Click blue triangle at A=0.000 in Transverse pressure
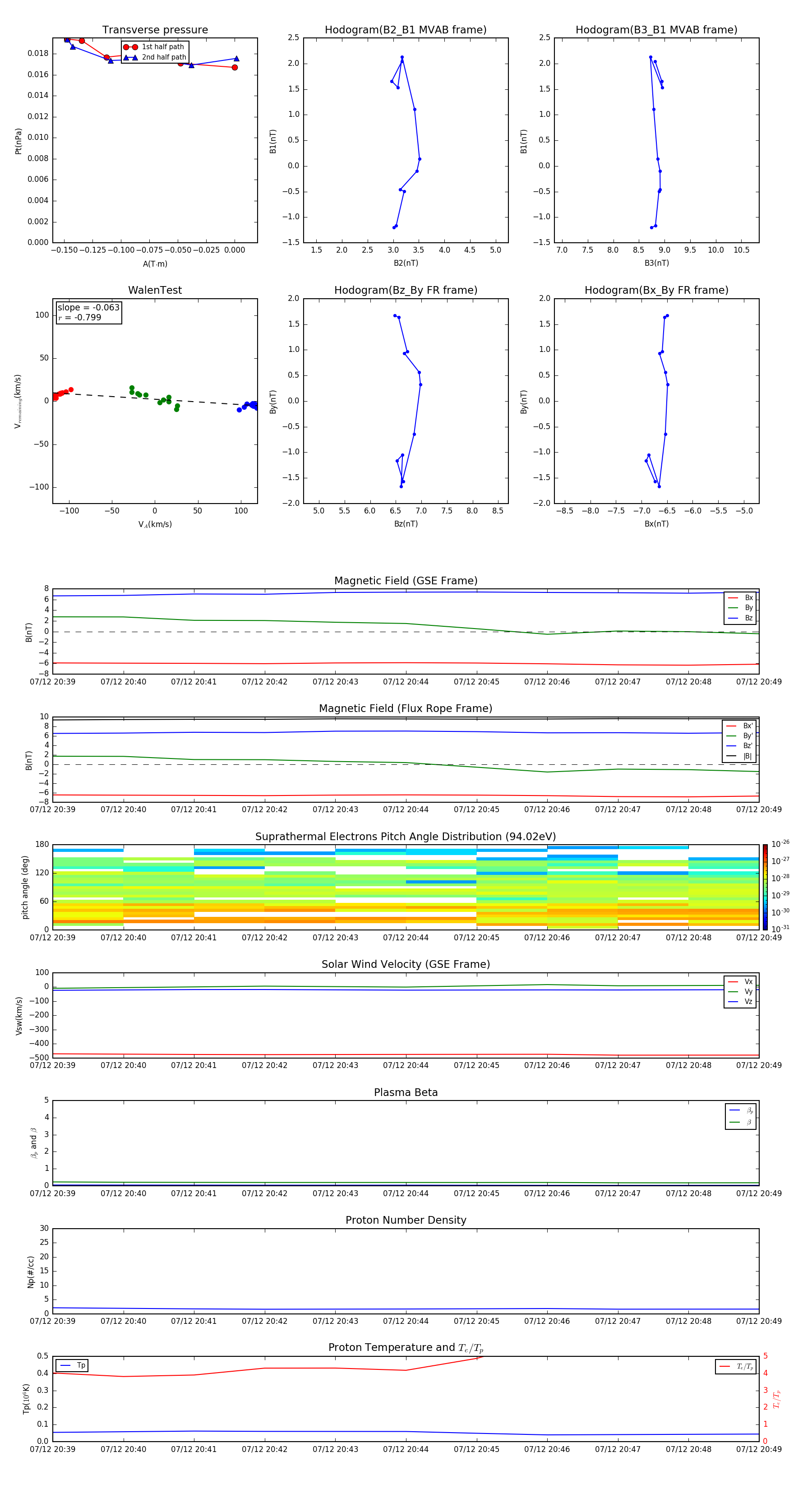This screenshot has width=812, height=1489. [236, 58]
